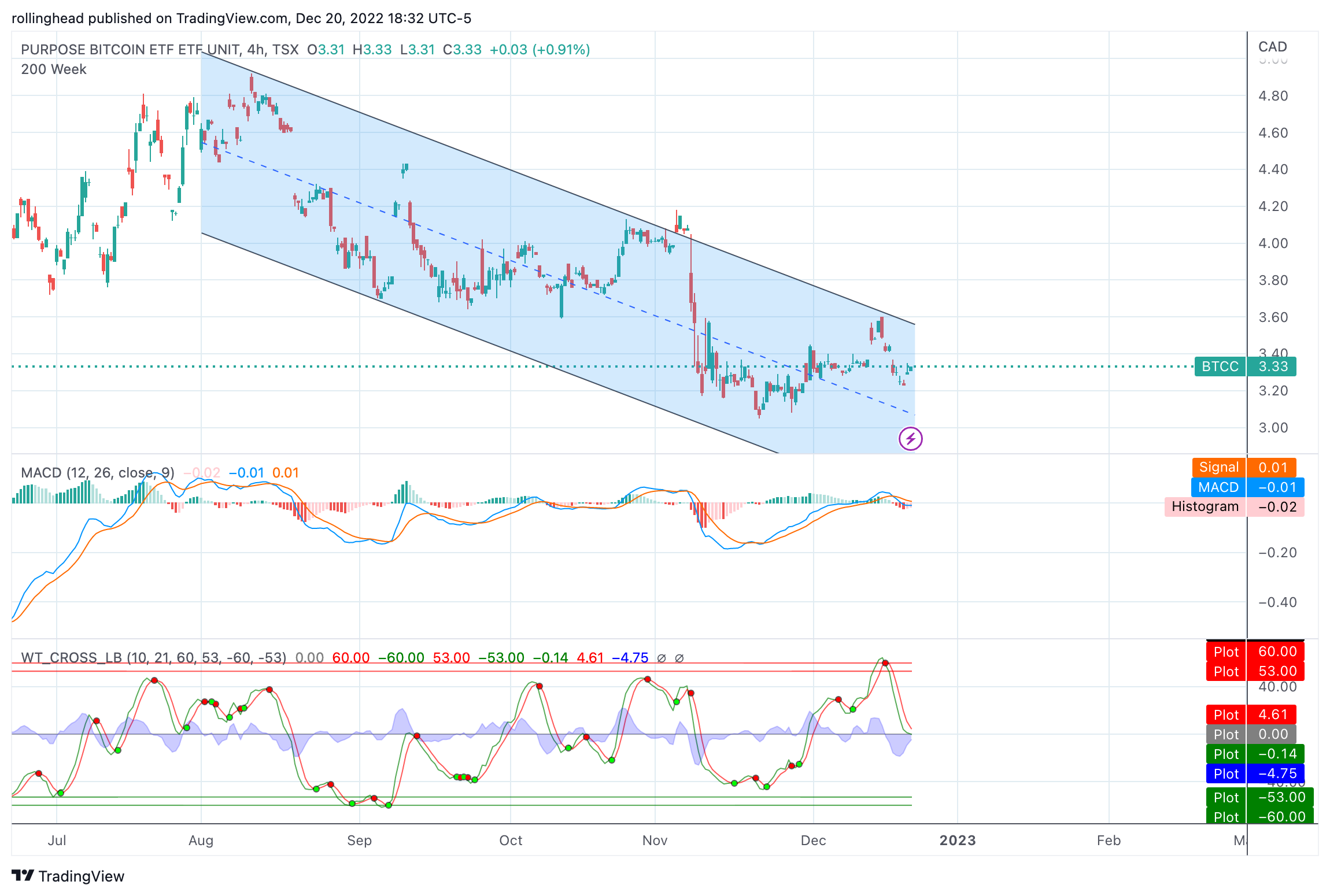Click the Jul label on time axis

[57, 841]
